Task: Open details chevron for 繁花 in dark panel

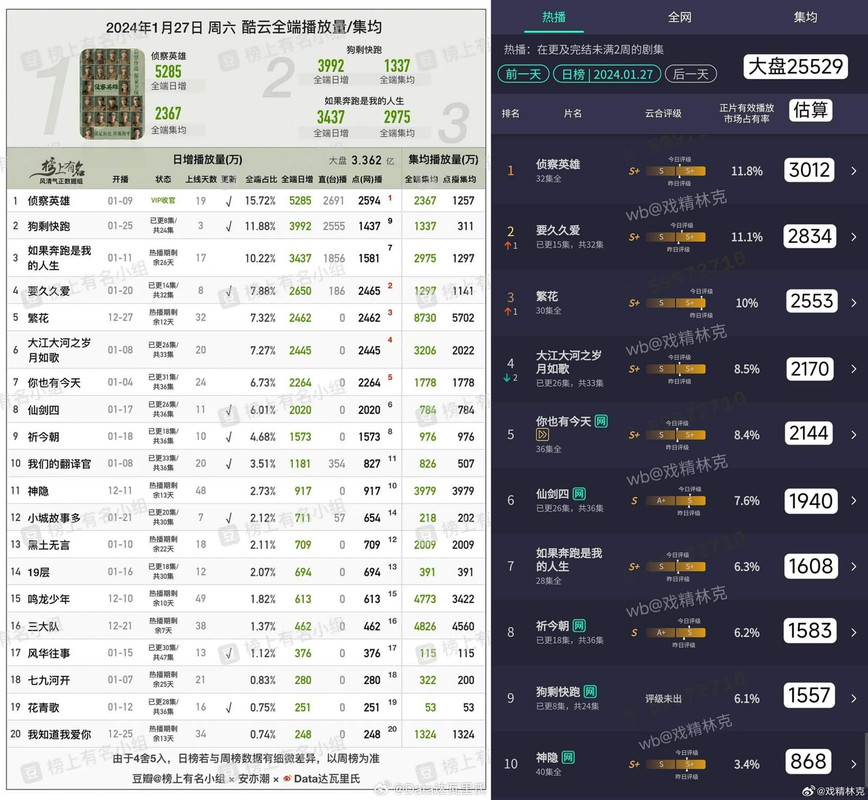Action: 854,303
